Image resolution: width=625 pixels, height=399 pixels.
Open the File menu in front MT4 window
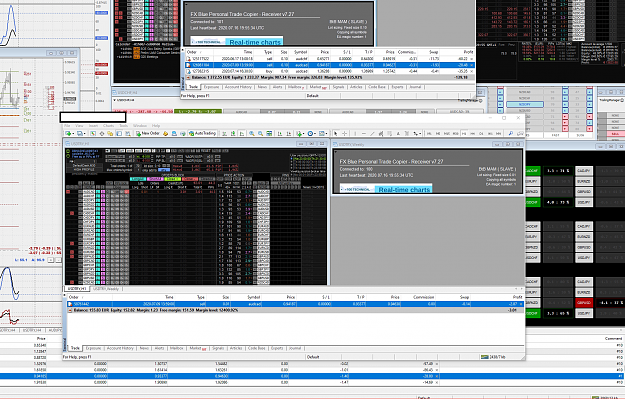click(67, 126)
